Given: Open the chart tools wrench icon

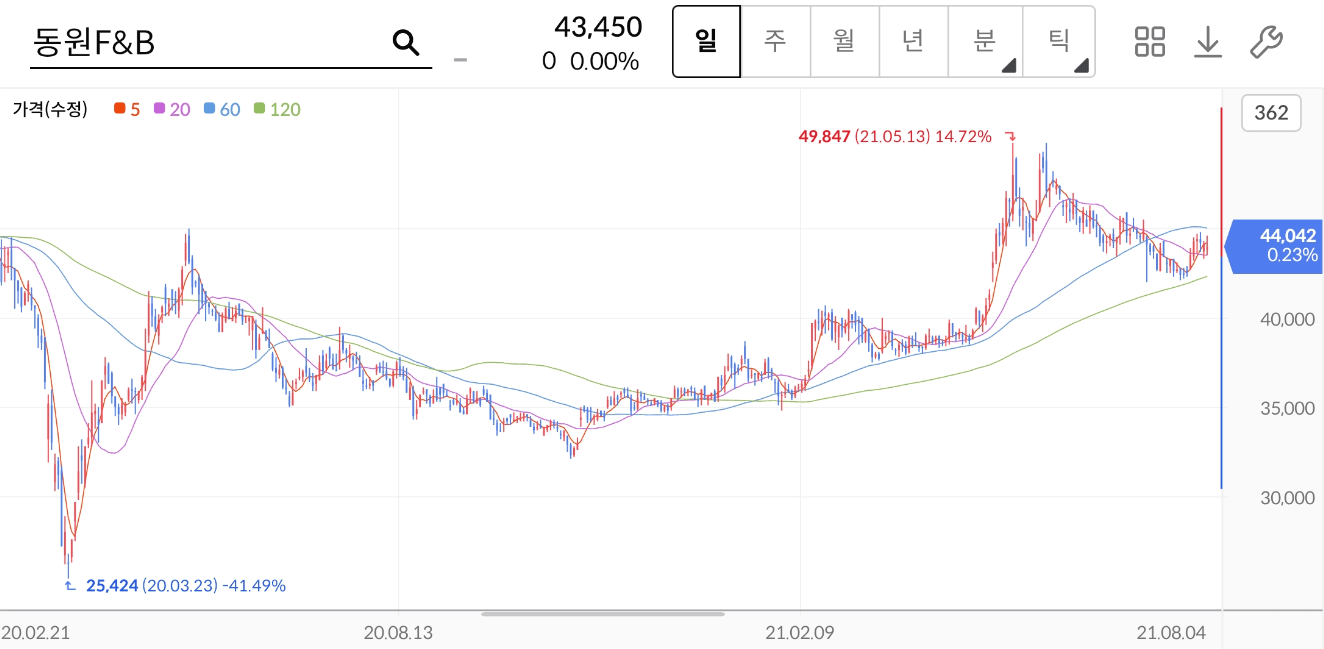Looking at the screenshot, I should coord(1266,42).
